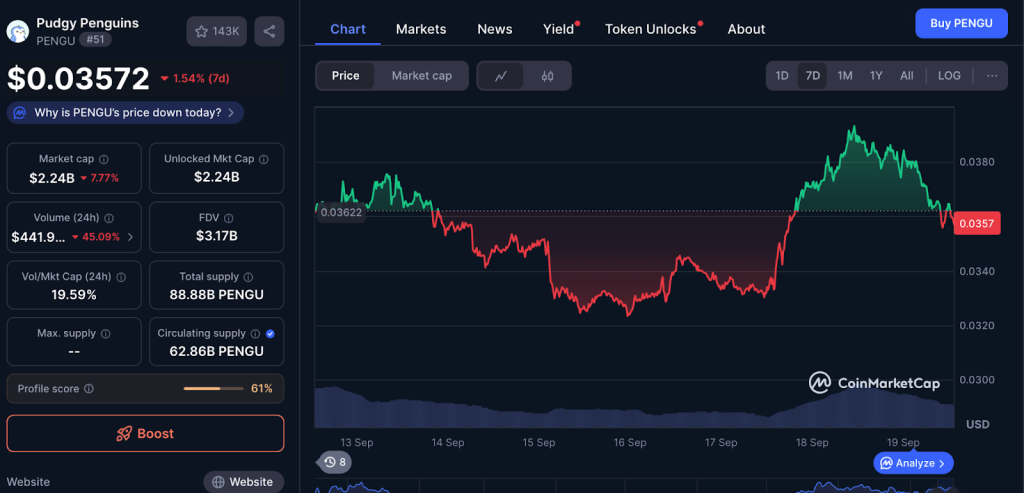Click the Analyze button
The image size is (1024, 493).
pos(913,463)
